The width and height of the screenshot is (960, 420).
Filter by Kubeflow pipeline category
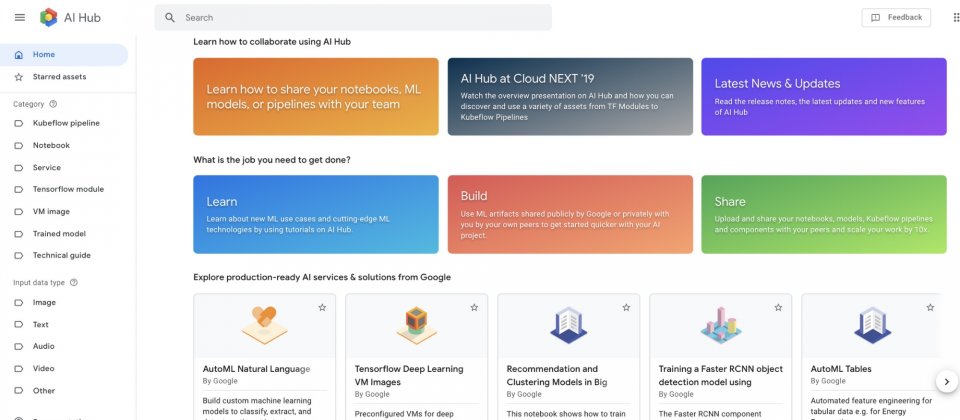64,123
